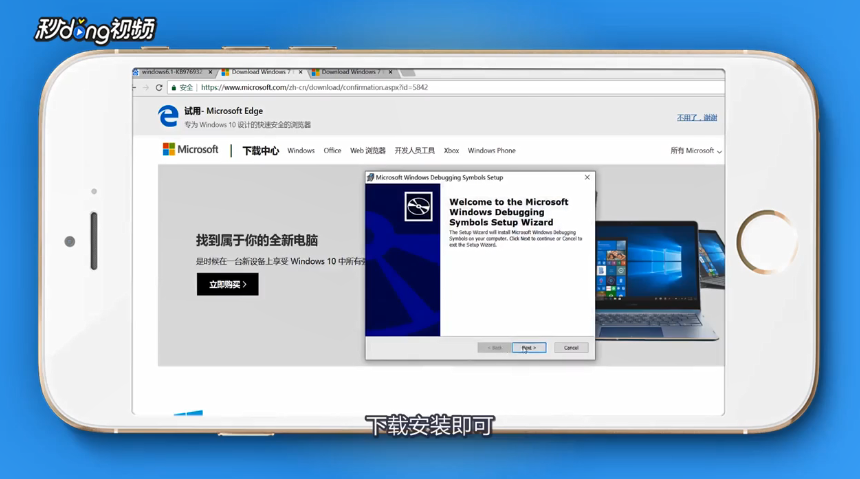The height and width of the screenshot is (479, 860).
Task: Click the 立即购买 button
Action: 228,284
